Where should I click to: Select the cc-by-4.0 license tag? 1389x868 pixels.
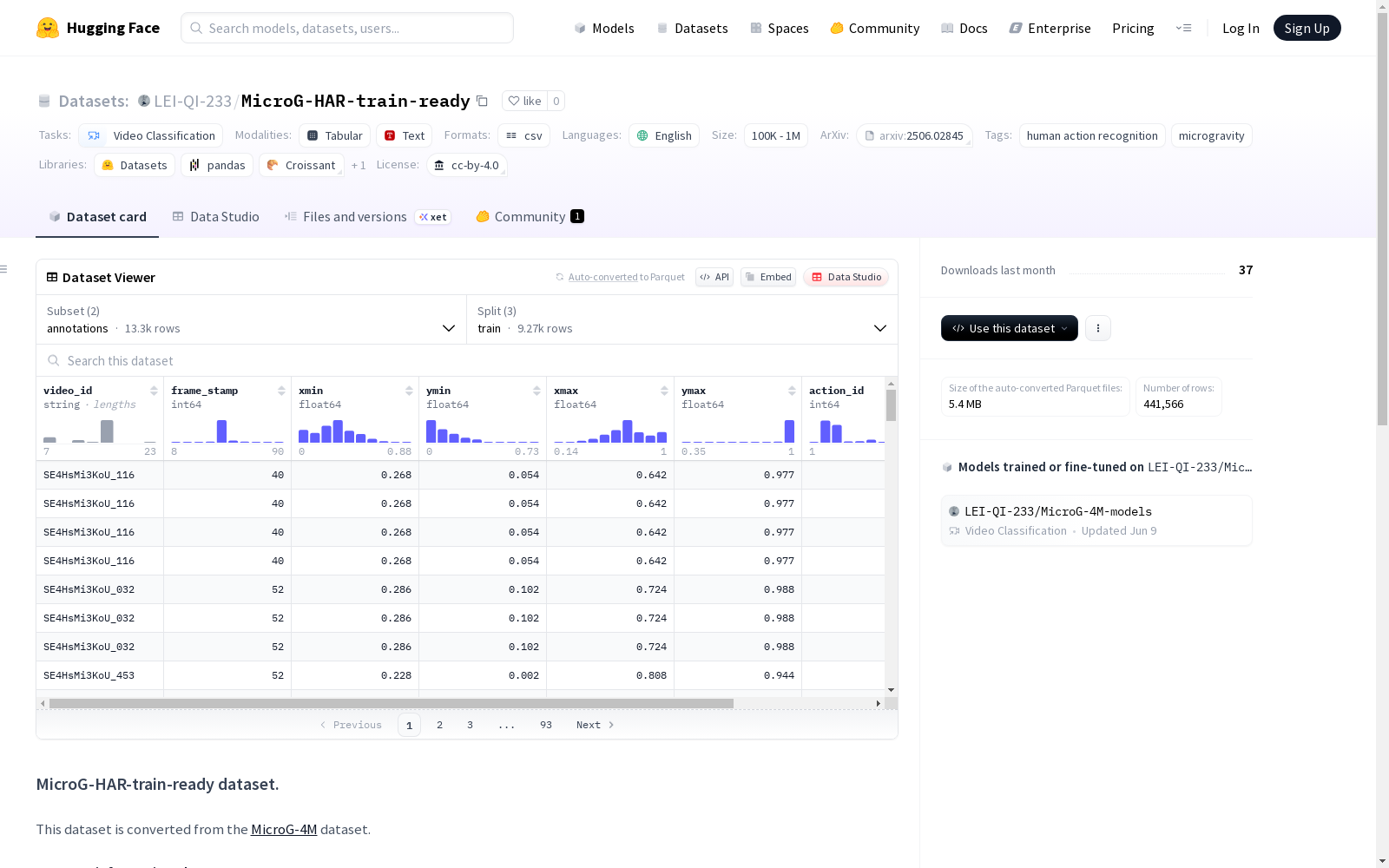467,165
